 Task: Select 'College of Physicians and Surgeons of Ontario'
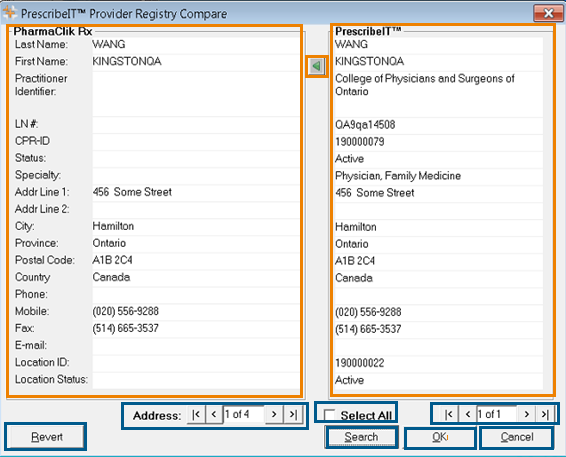(x=439, y=95)
